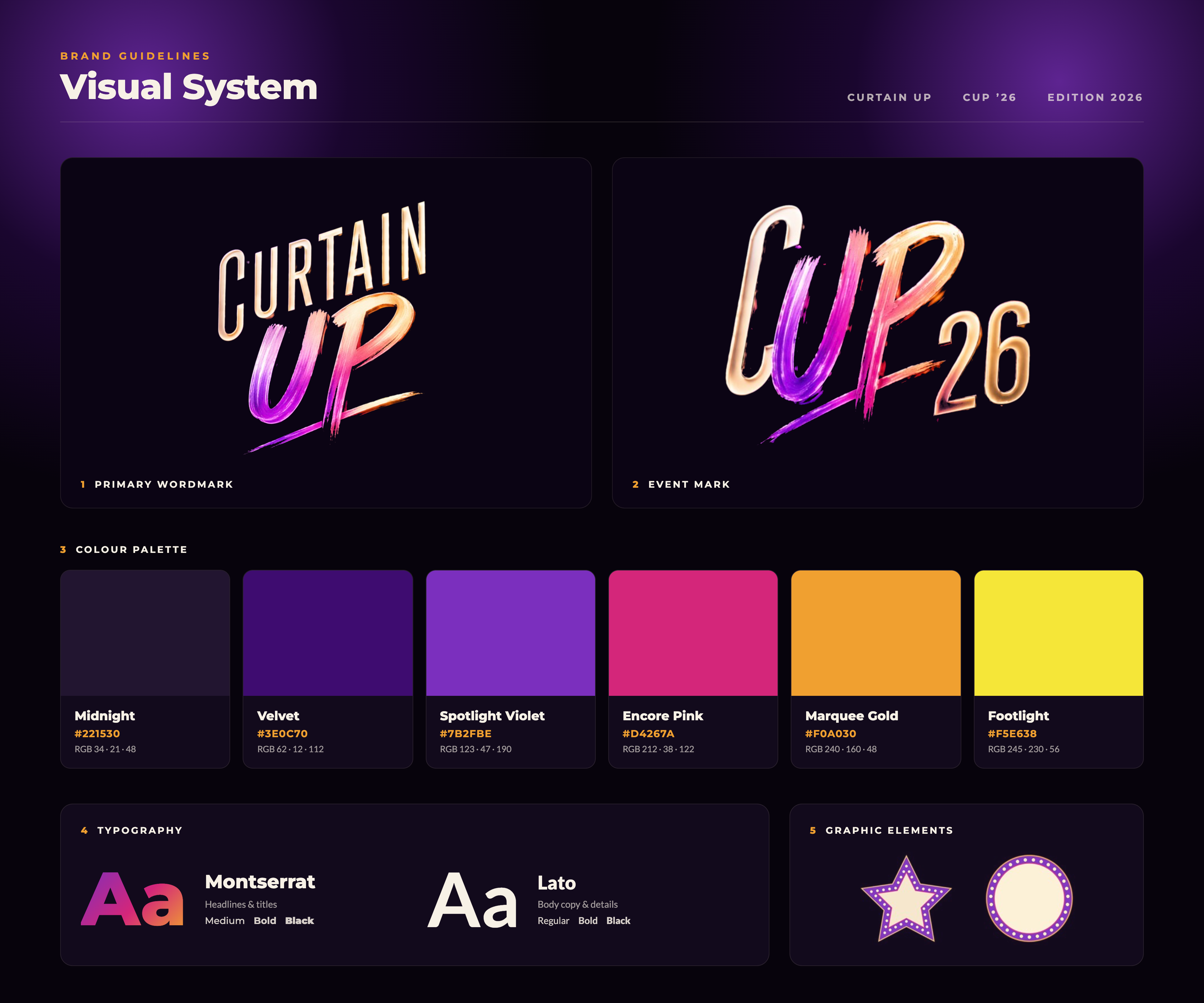Click the EDITION 2026 header label
This screenshot has height=1003, width=1204.
click(1095, 97)
